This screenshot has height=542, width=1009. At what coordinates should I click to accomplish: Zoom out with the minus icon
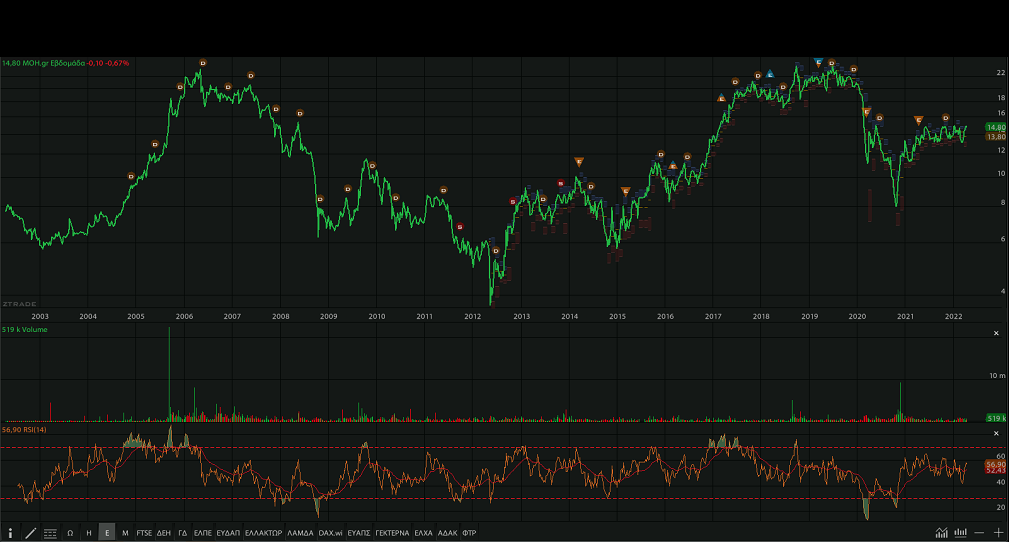(980, 533)
